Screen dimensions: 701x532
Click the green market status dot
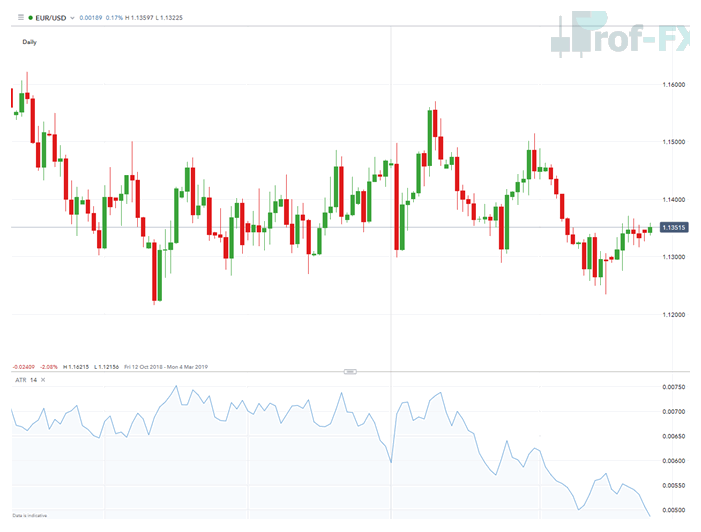[x=32, y=17]
